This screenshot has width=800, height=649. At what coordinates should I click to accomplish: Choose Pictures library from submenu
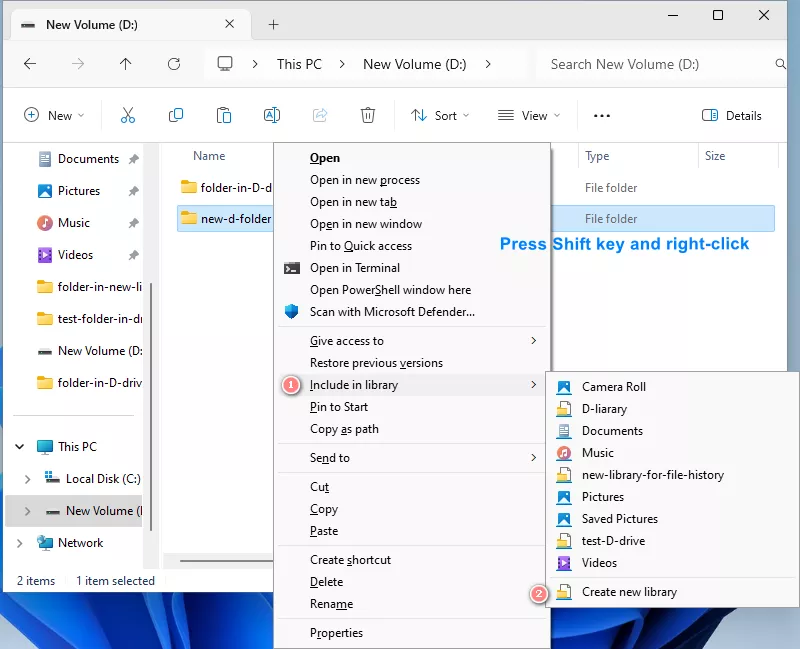pos(671,496)
